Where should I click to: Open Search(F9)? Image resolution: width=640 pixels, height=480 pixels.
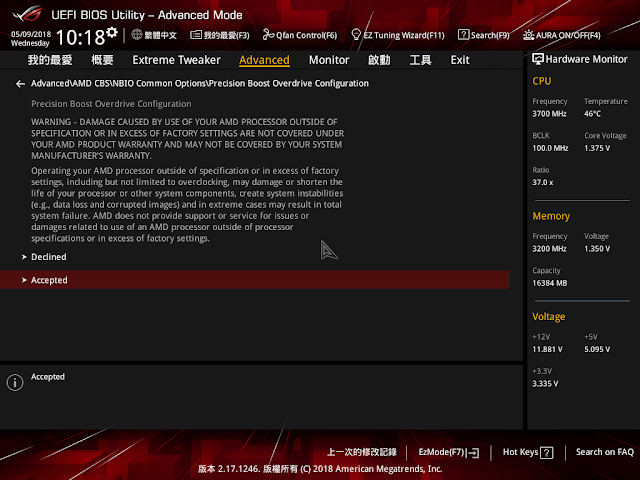[x=490, y=35]
